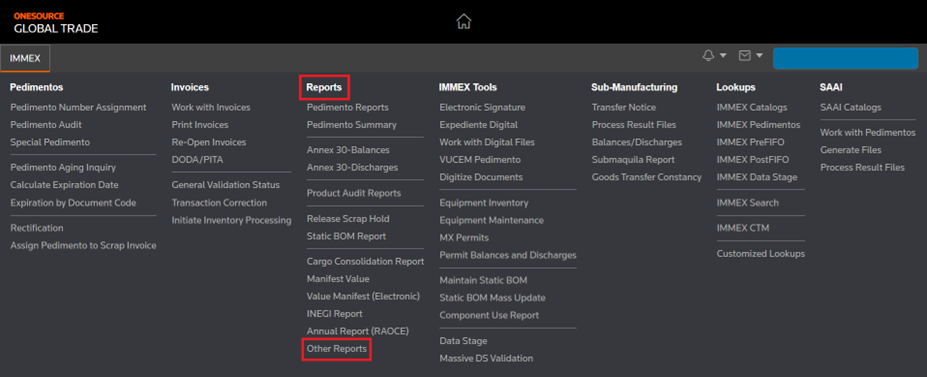This screenshot has height=377, width=927.
Task: Open Work with Digital Files
Action: [x=487, y=142]
